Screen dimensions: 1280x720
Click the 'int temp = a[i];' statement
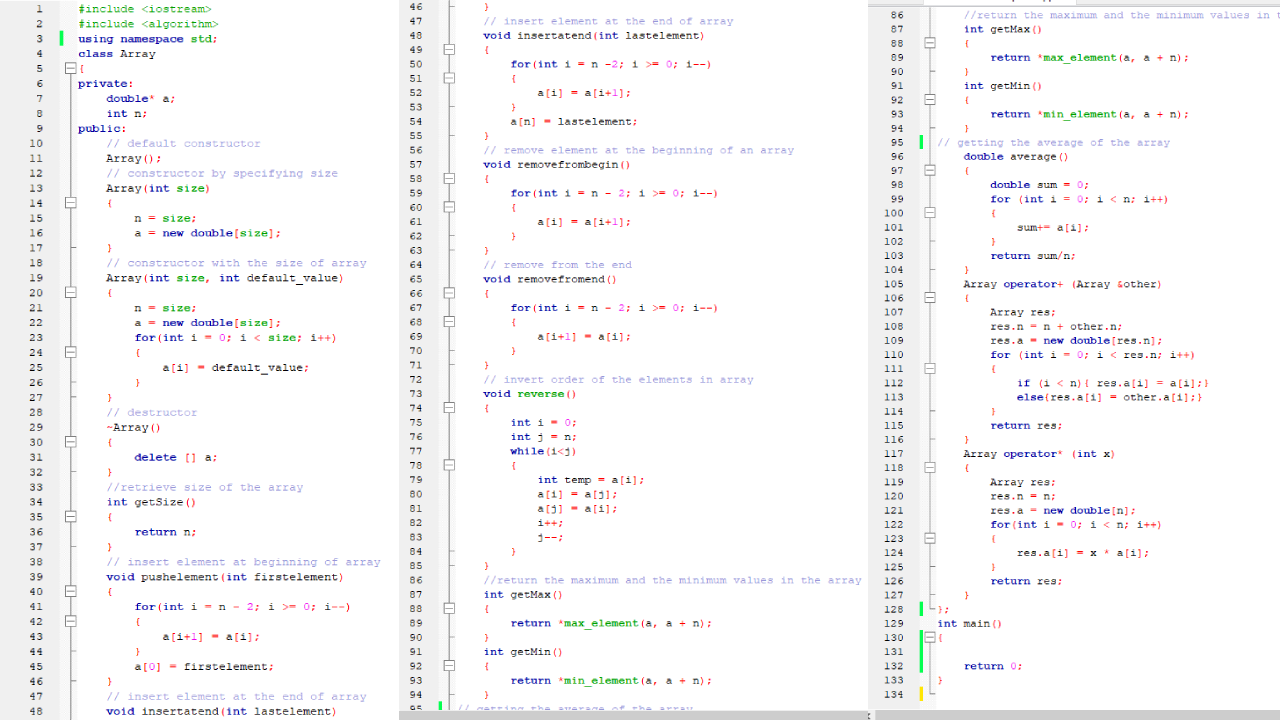[591, 480]
